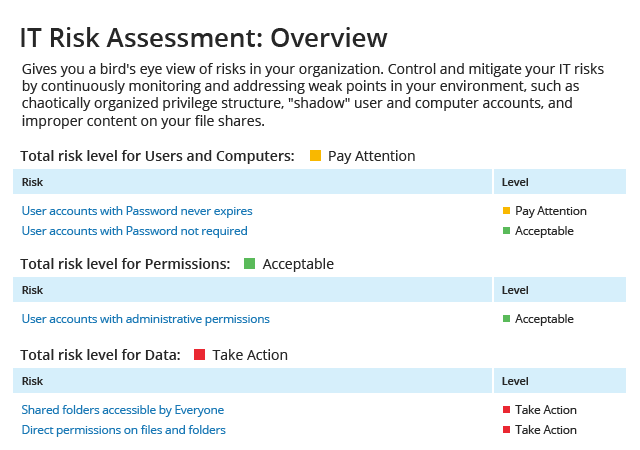This screenshot has width=640, height=450.
Task: Click yellow indicator in Password never expires row
Action: click(x=506, y=211)
